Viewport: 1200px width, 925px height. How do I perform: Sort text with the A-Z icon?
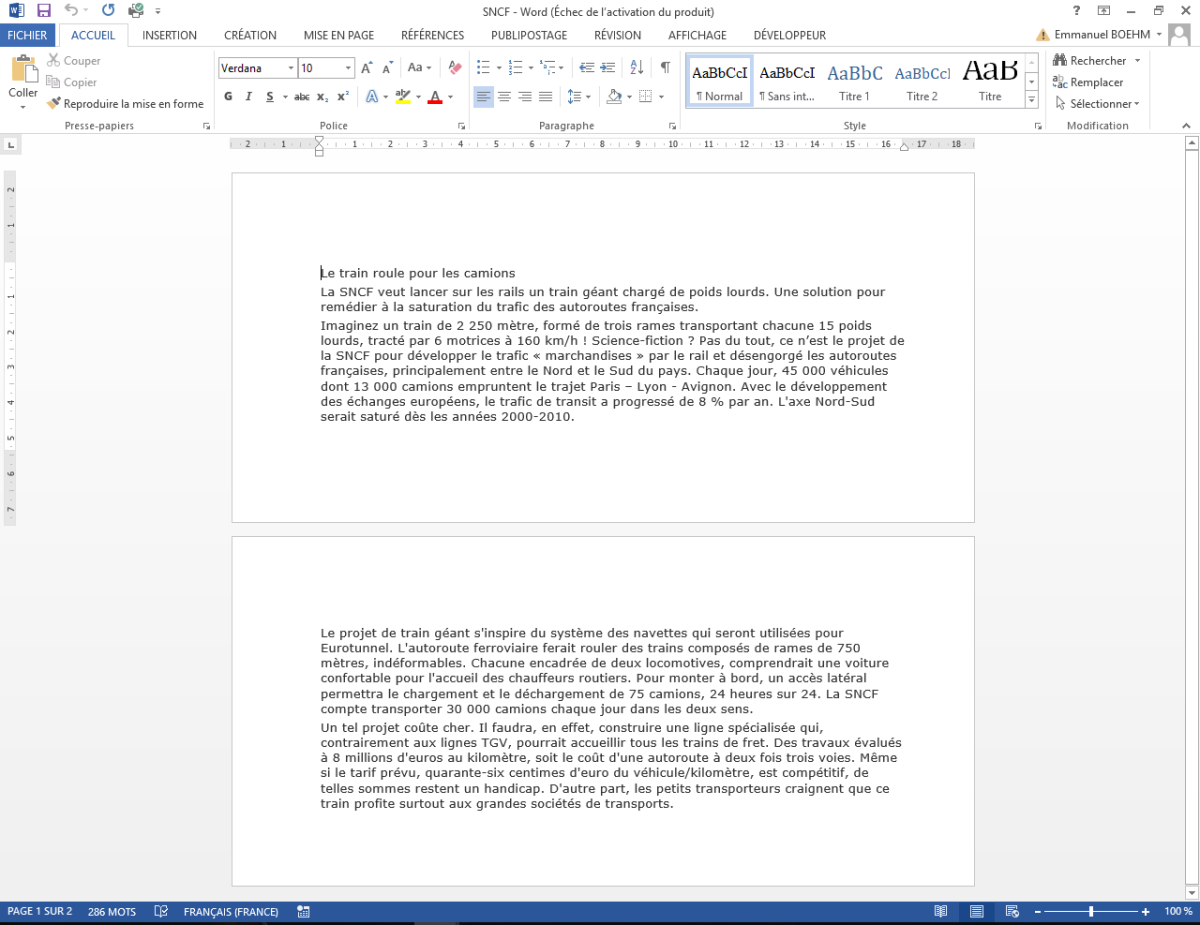pos(637,68)
